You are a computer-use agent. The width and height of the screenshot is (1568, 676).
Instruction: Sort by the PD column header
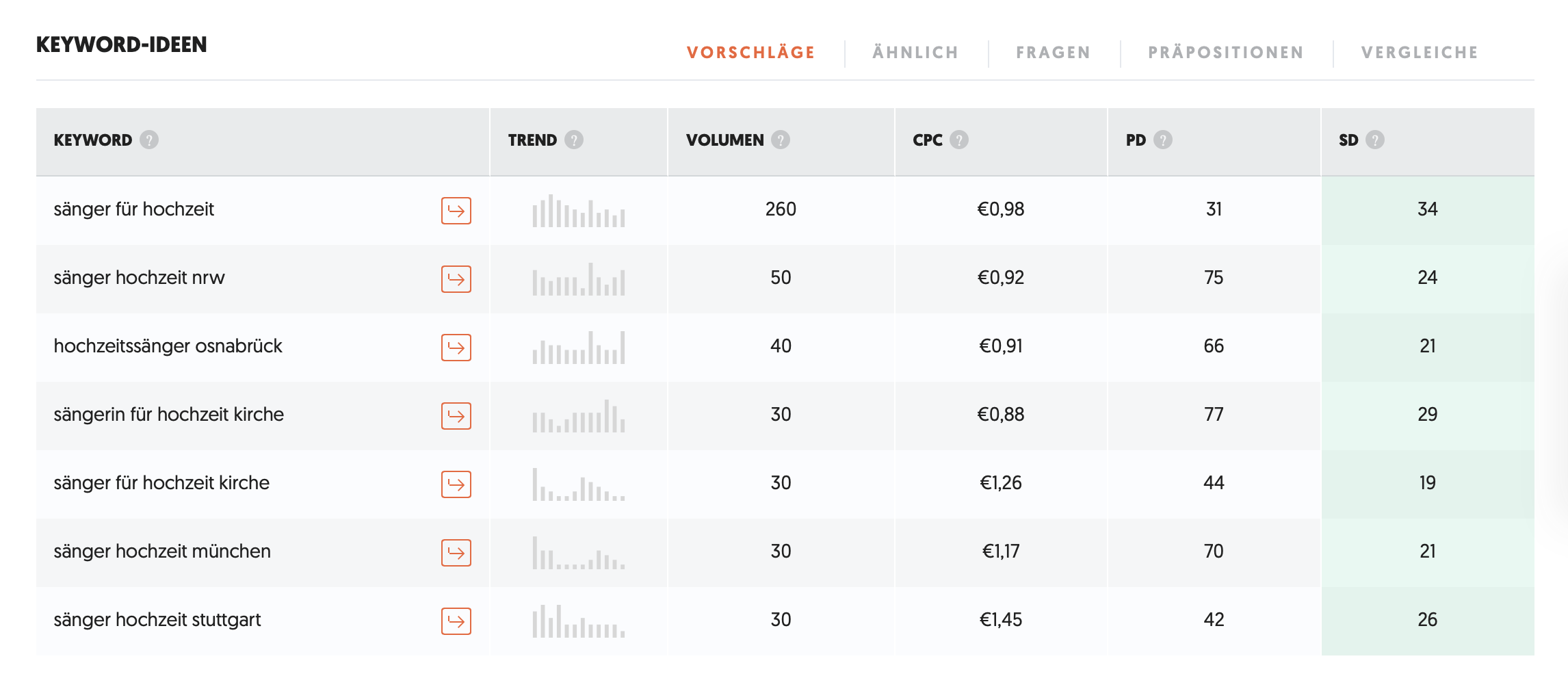(1136, 140)
